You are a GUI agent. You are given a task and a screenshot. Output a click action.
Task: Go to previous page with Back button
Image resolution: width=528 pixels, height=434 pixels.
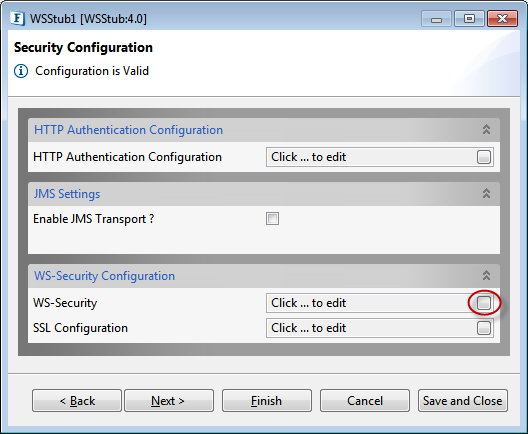point(77,401)
